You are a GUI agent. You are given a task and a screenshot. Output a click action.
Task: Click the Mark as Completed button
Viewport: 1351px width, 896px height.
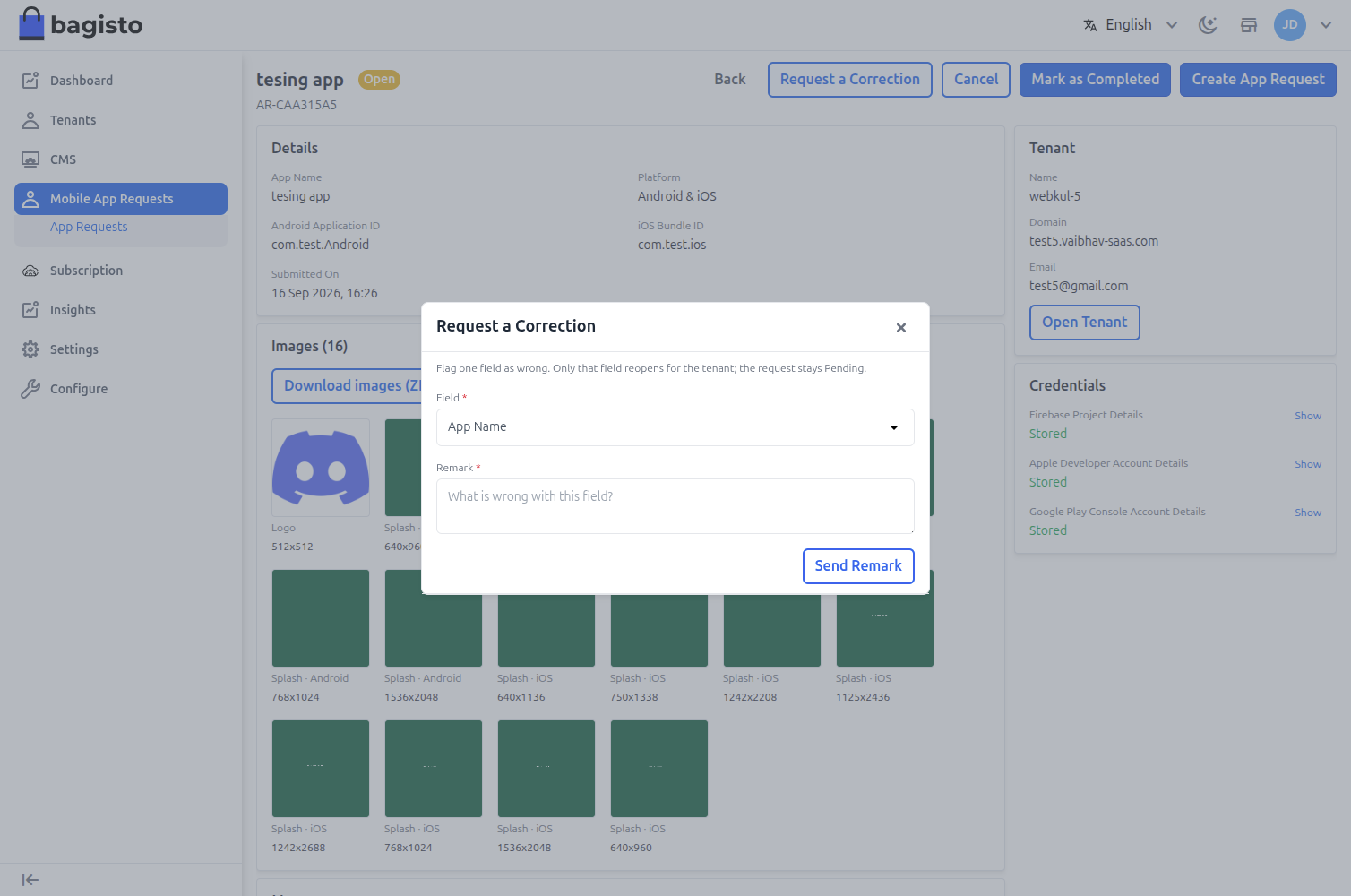[x=1095, y=80]
